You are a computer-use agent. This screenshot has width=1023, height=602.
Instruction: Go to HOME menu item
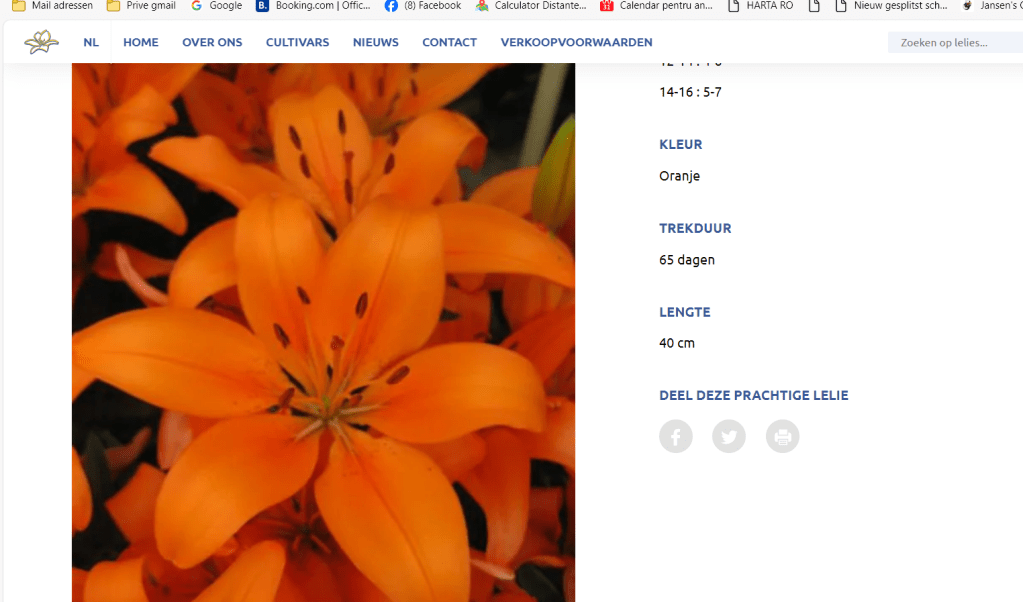tap(140, 42)
